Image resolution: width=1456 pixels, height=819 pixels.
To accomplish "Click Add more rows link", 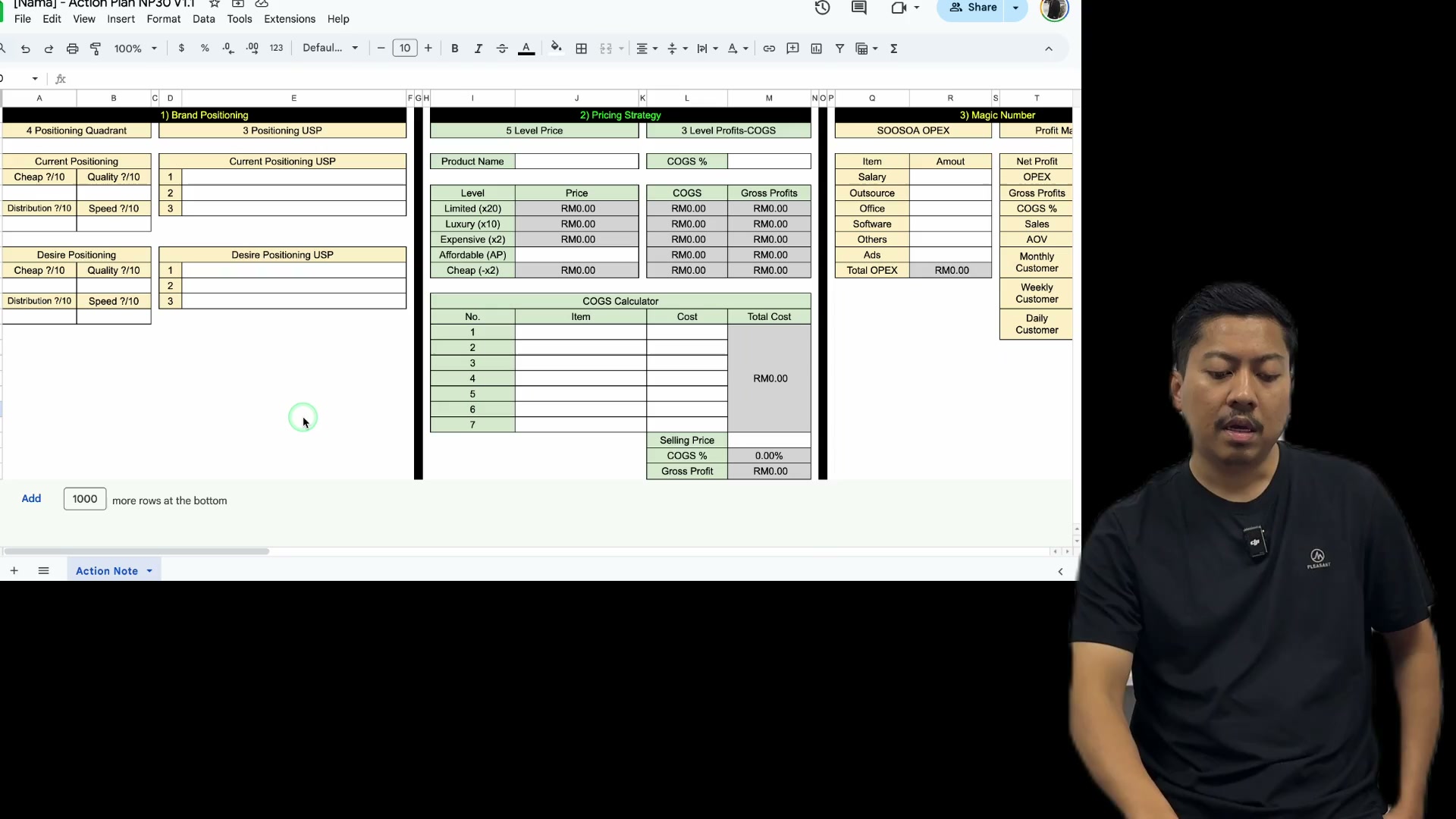I will click(31, 498).
